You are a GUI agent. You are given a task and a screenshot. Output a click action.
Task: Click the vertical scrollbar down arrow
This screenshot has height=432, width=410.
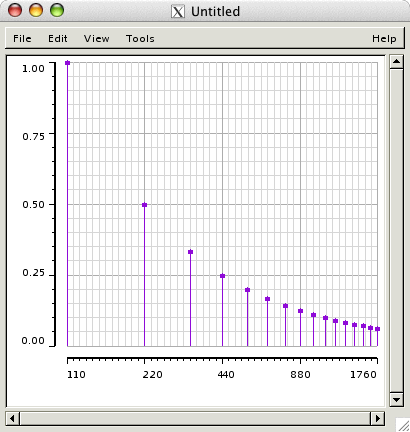pyautogui.click(x=396, y=399)
